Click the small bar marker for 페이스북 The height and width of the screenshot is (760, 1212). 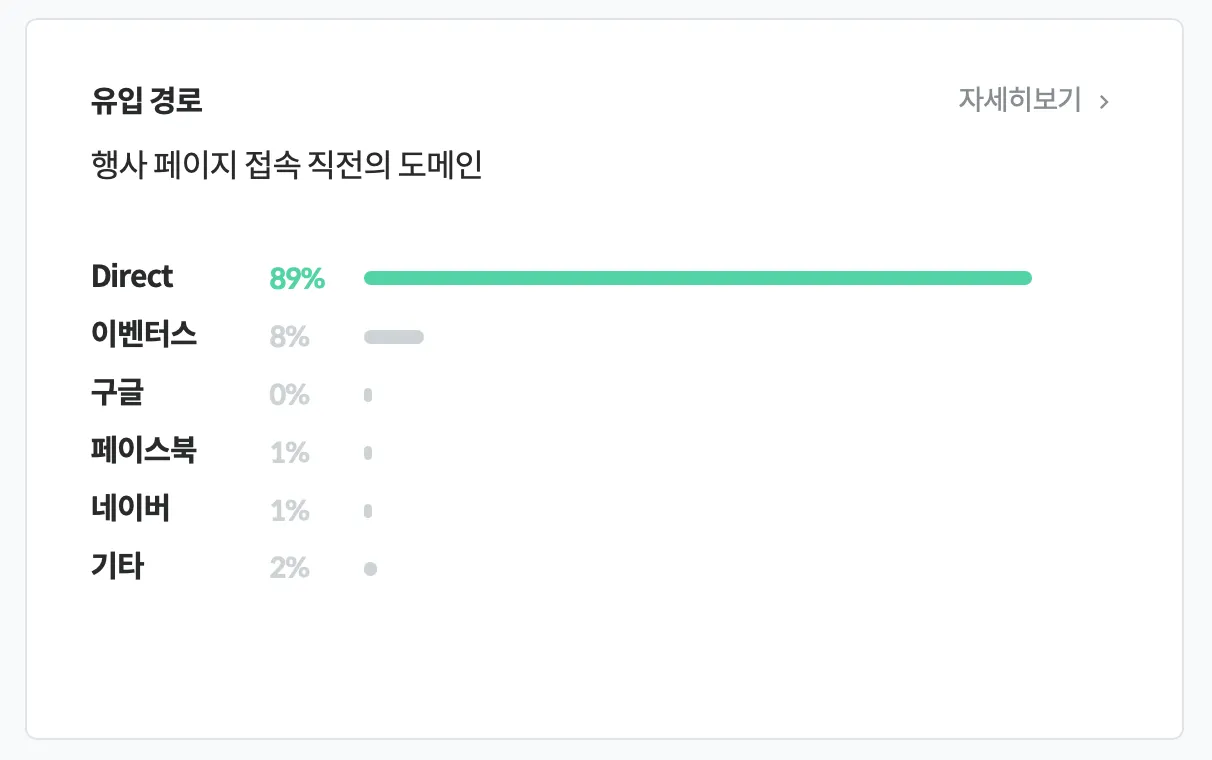click(368, 453)
